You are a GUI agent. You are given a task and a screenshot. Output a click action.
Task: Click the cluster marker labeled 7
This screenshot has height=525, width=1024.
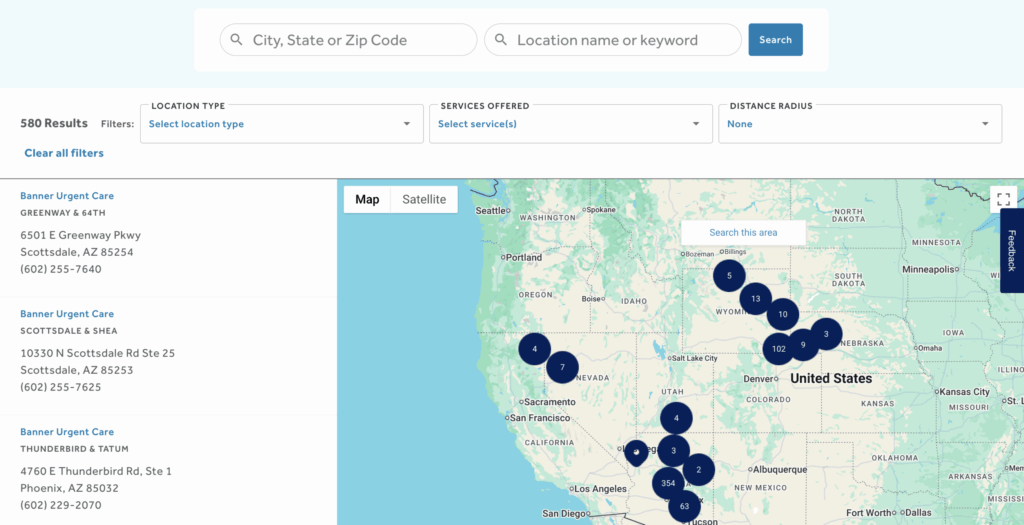(x=562, y=367)
